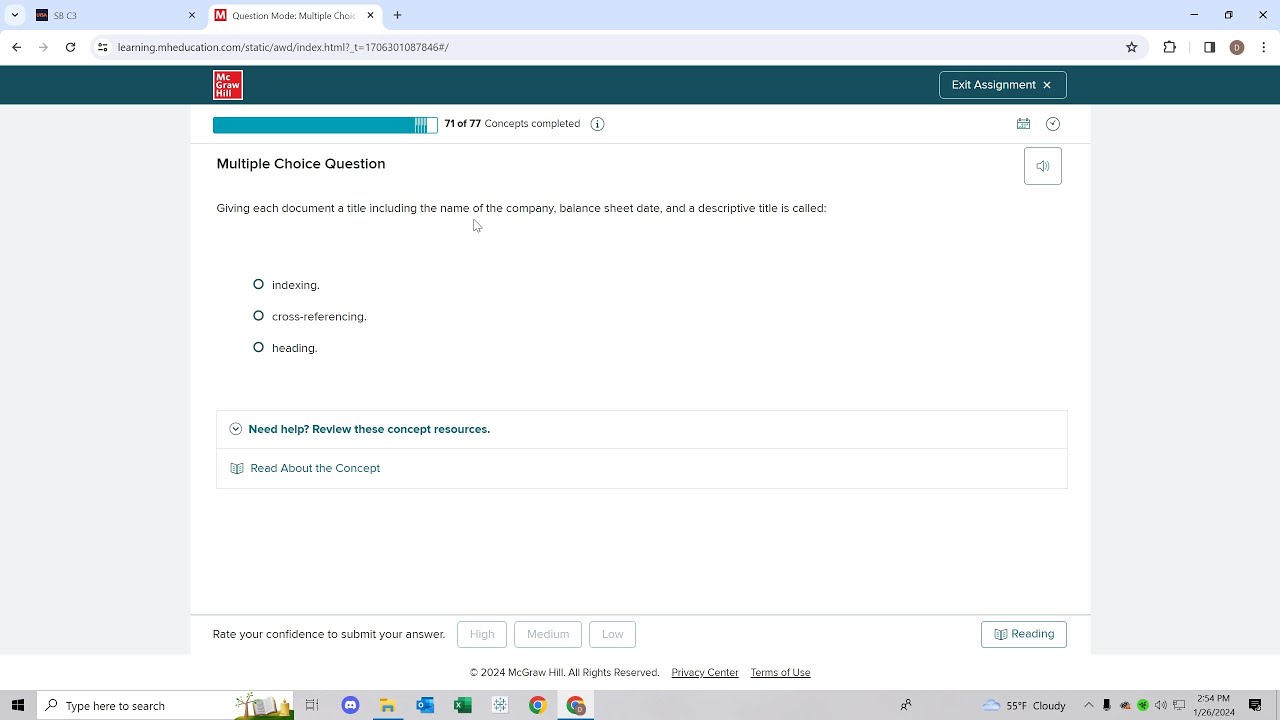Image resolution: width=1280 pixels, height=720 pixels.
Task: Open the Windows Start menu
Action: click(x=18, y=705)
